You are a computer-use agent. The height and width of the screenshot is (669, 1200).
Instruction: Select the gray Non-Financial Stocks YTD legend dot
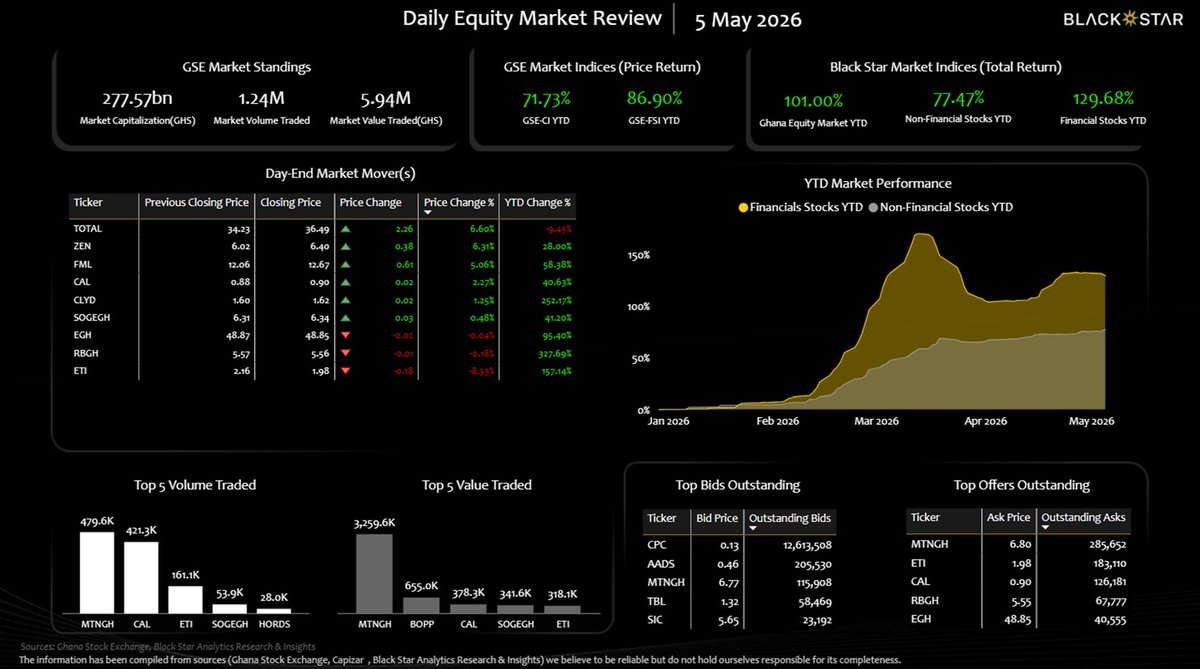(x=873, y=207)
